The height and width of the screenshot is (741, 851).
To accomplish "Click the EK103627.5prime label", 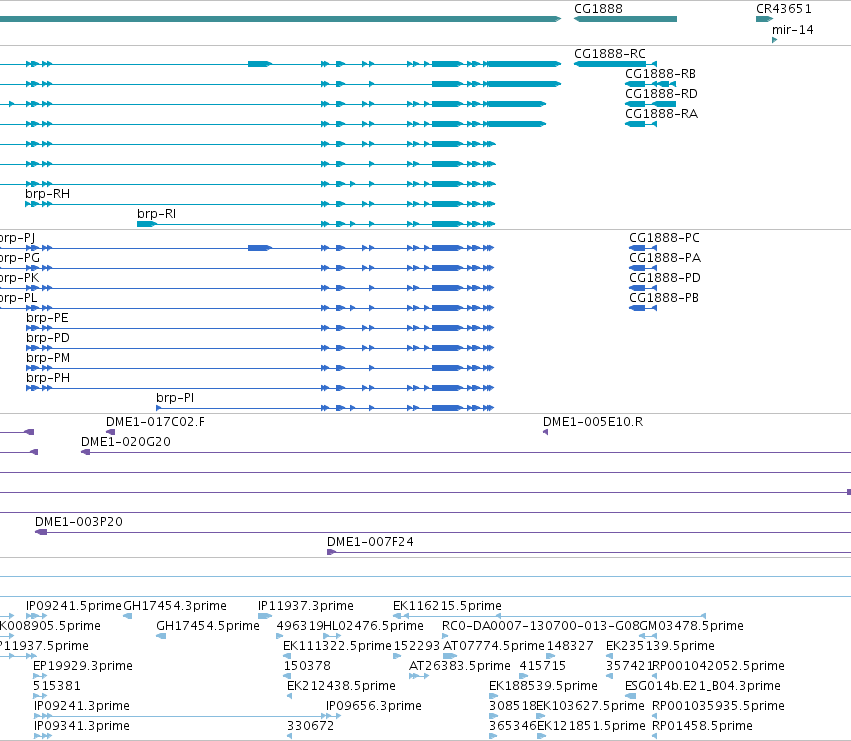I will [590, 706].
